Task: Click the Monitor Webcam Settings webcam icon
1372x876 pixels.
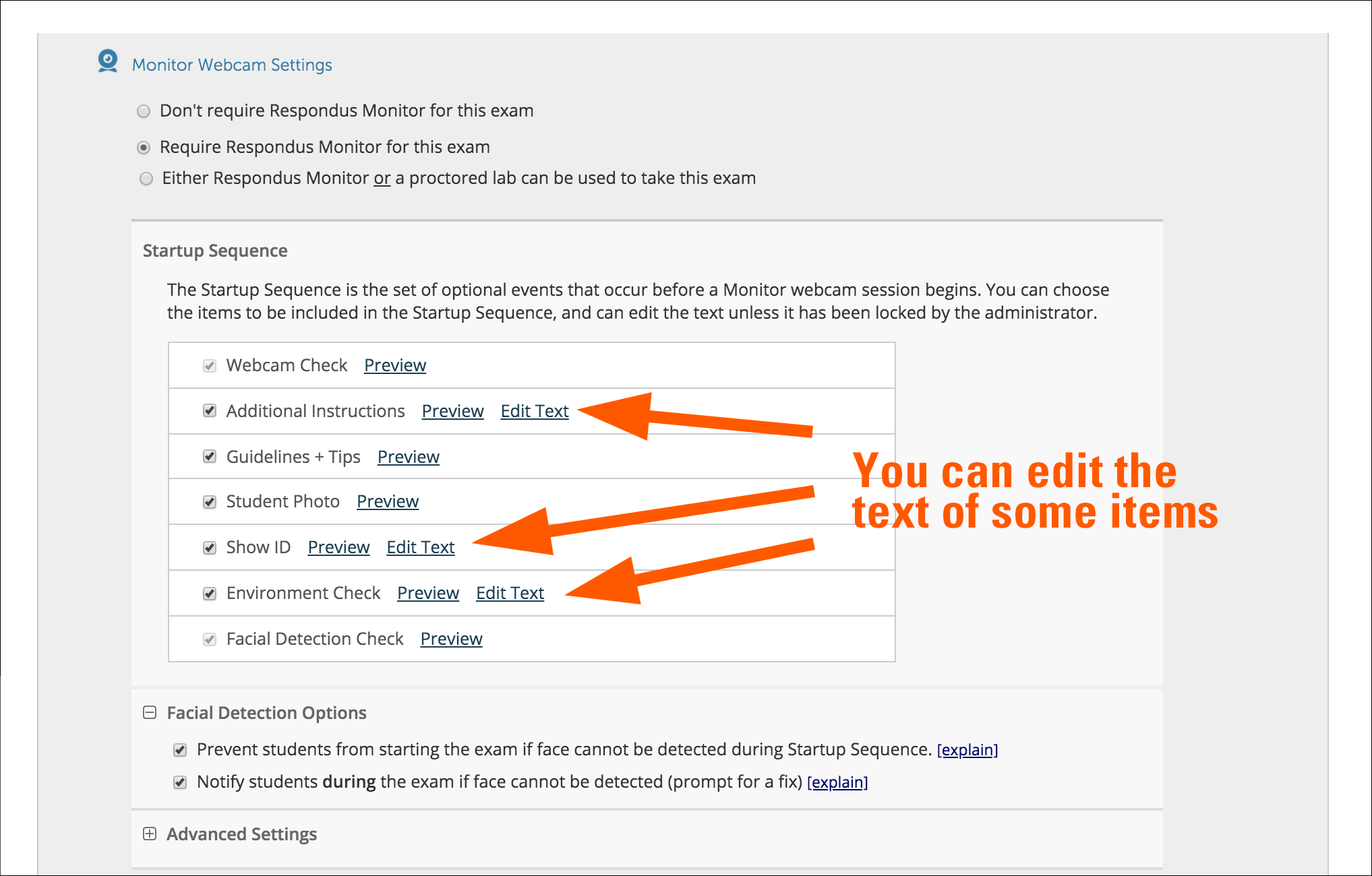Action: (108, 61)
